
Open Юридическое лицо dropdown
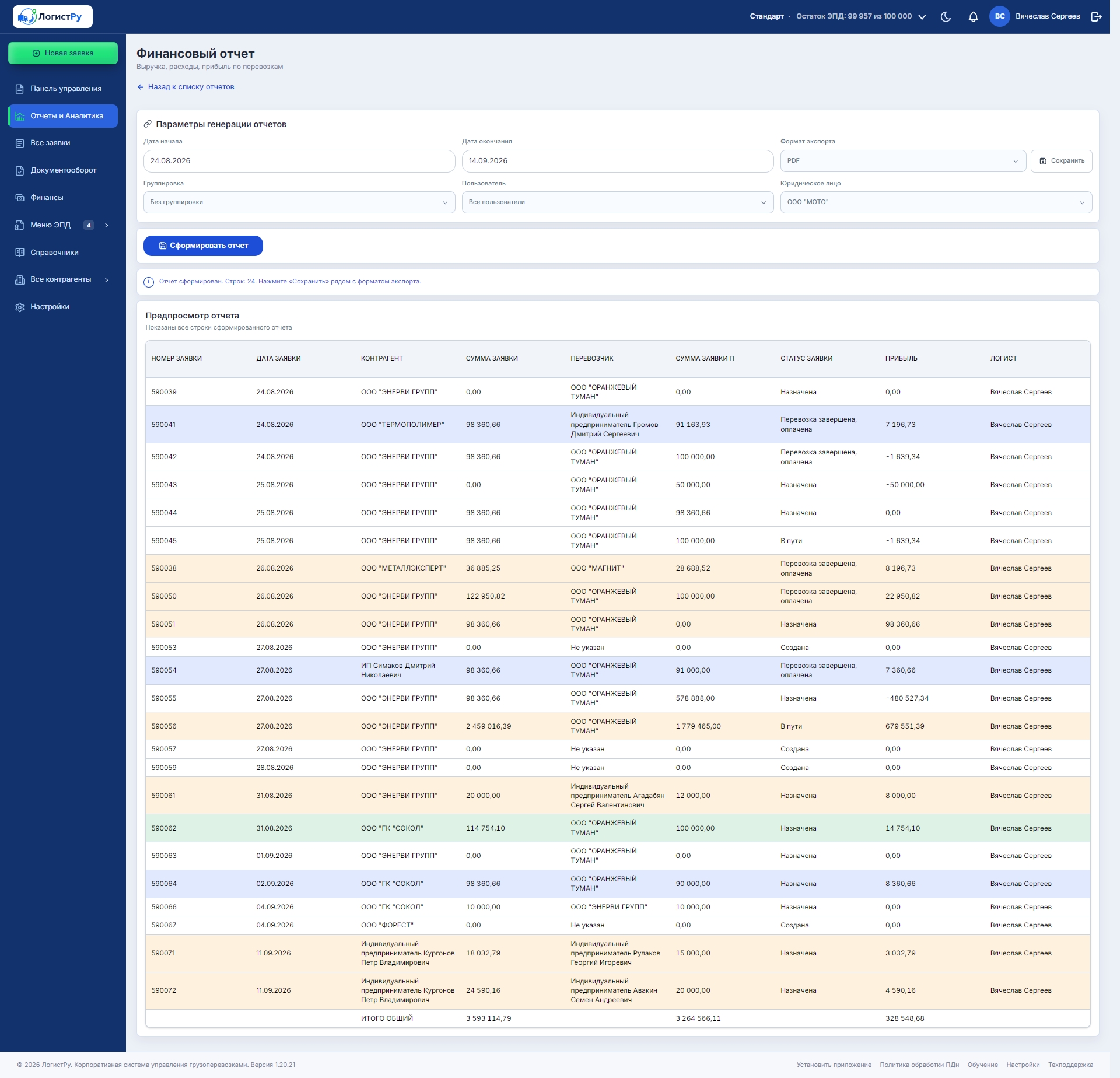936,202
